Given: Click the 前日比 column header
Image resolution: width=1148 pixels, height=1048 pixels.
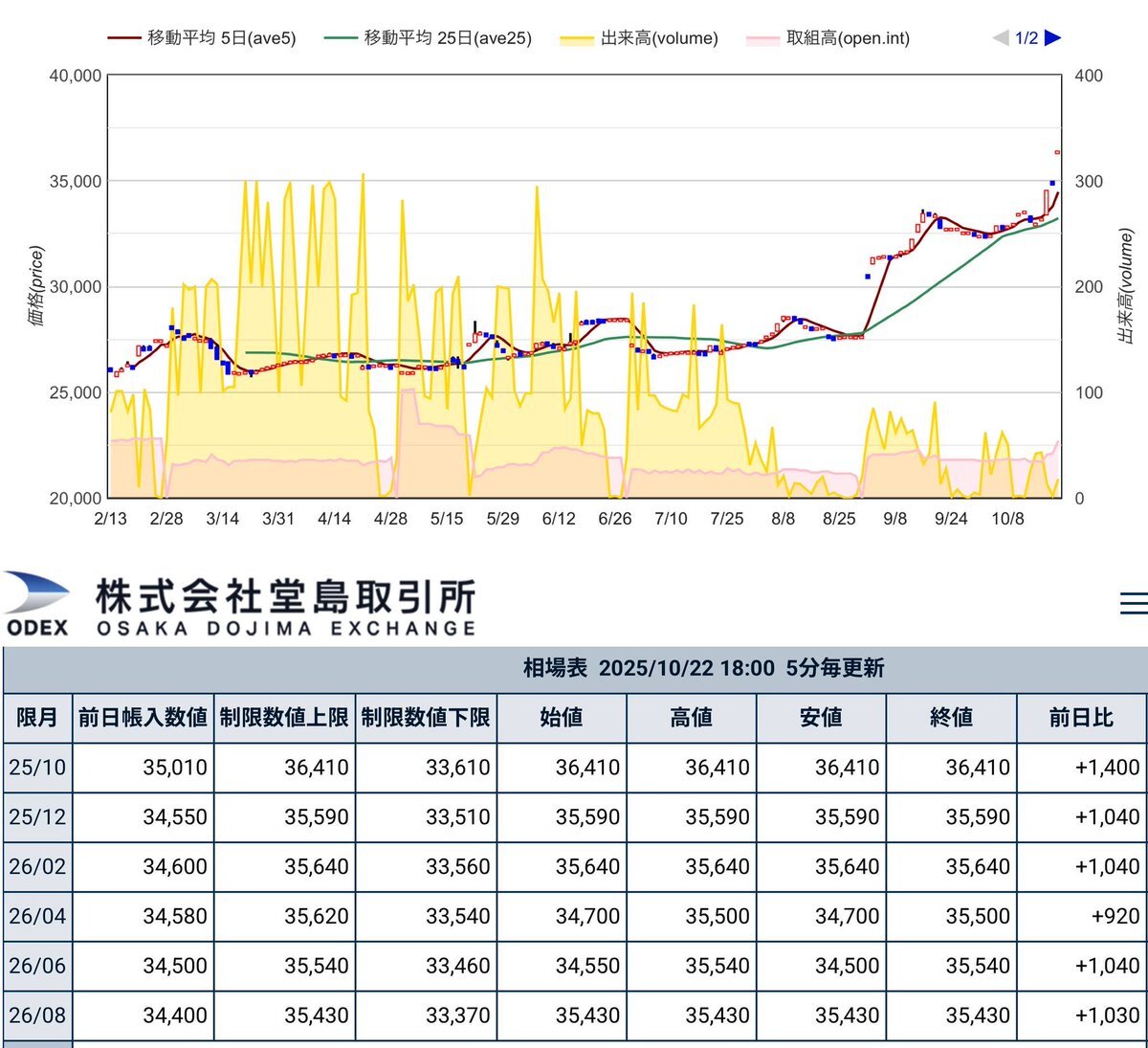Looking at the screenshot, I should (x=1081, y=718).
